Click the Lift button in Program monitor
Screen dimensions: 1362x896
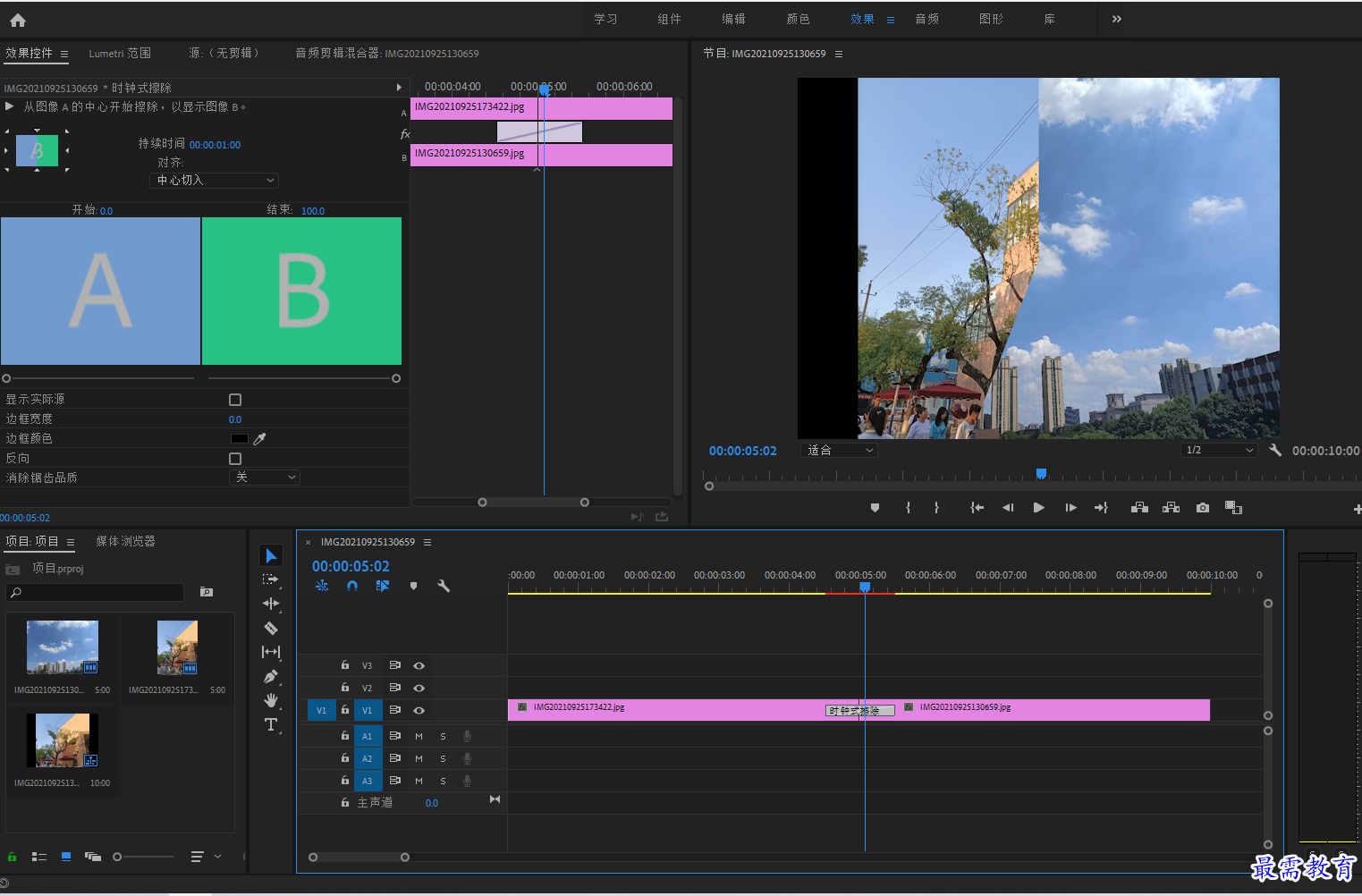(x=1139, y=508)
